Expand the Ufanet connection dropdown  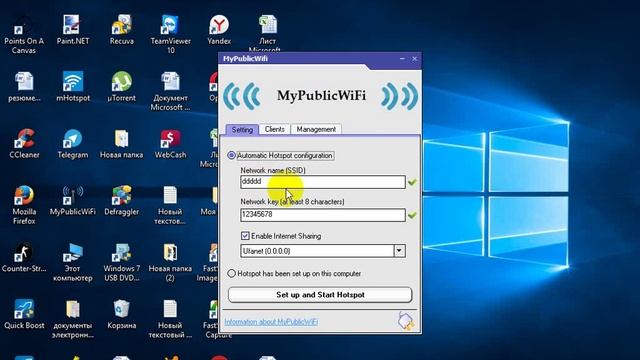399,251
